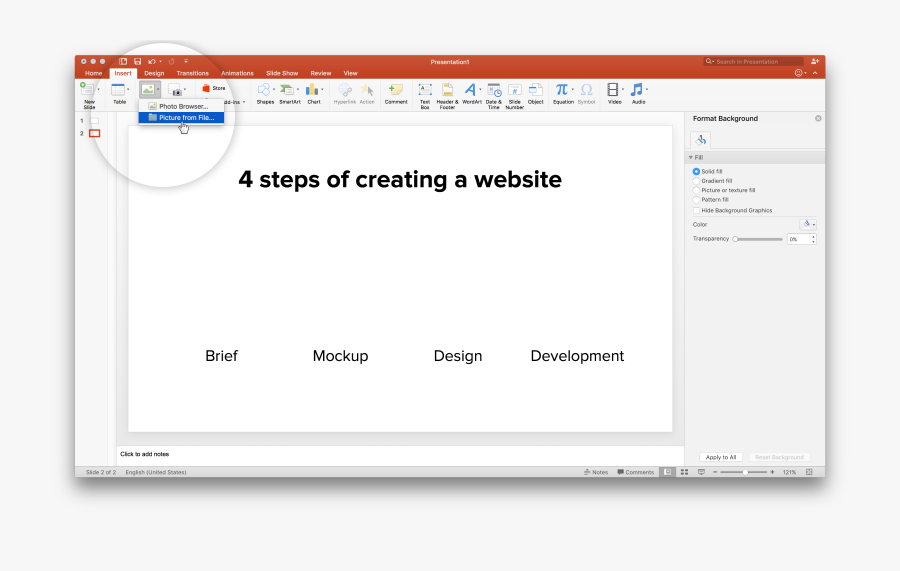
Task: Select slide 1 thumbnail
Action: [95, 121]
